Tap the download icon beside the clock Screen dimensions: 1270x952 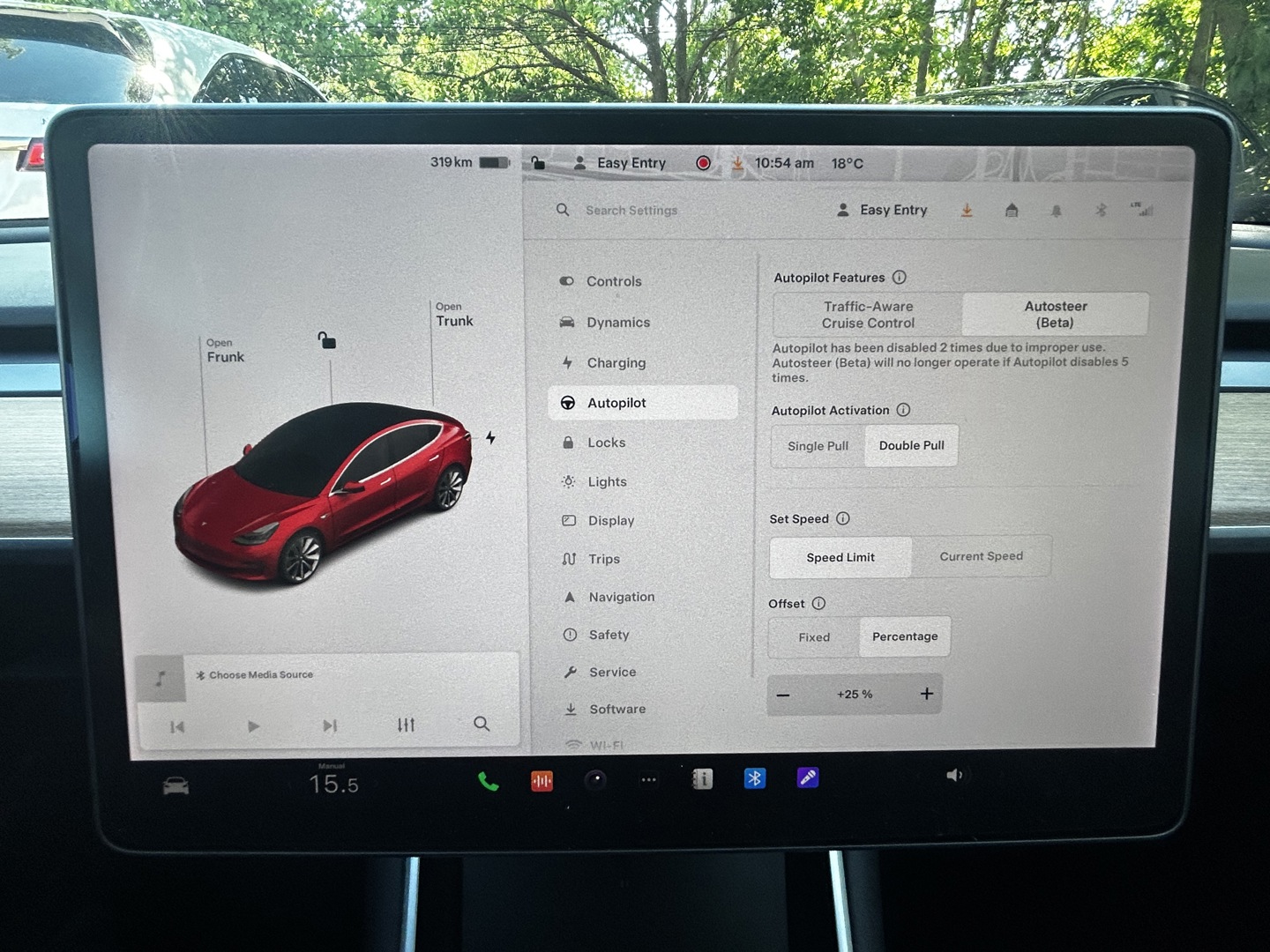pos(737,163)
